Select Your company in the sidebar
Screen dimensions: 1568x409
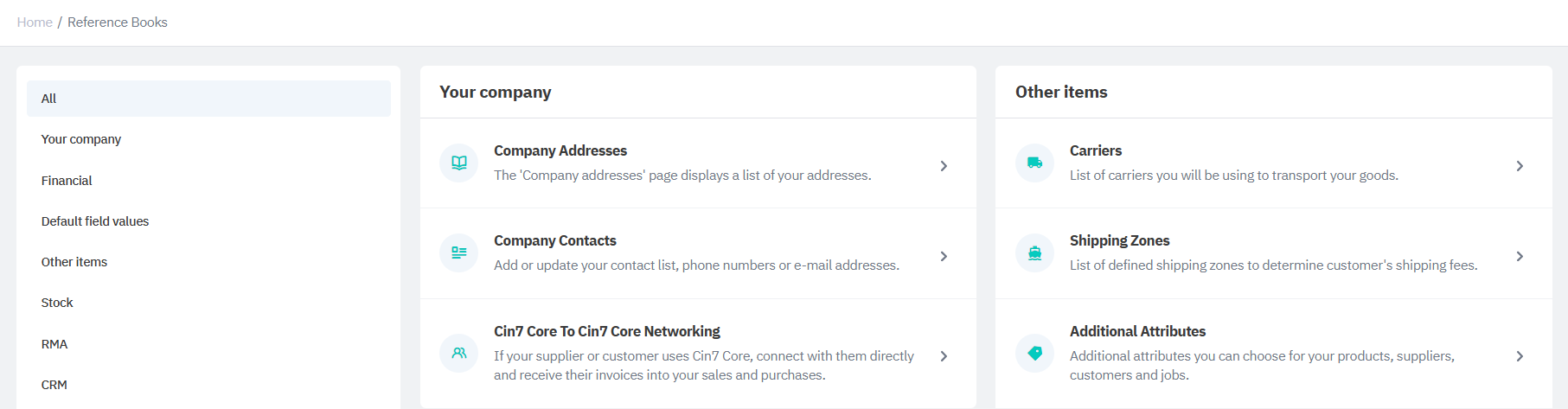pos(81,139)
